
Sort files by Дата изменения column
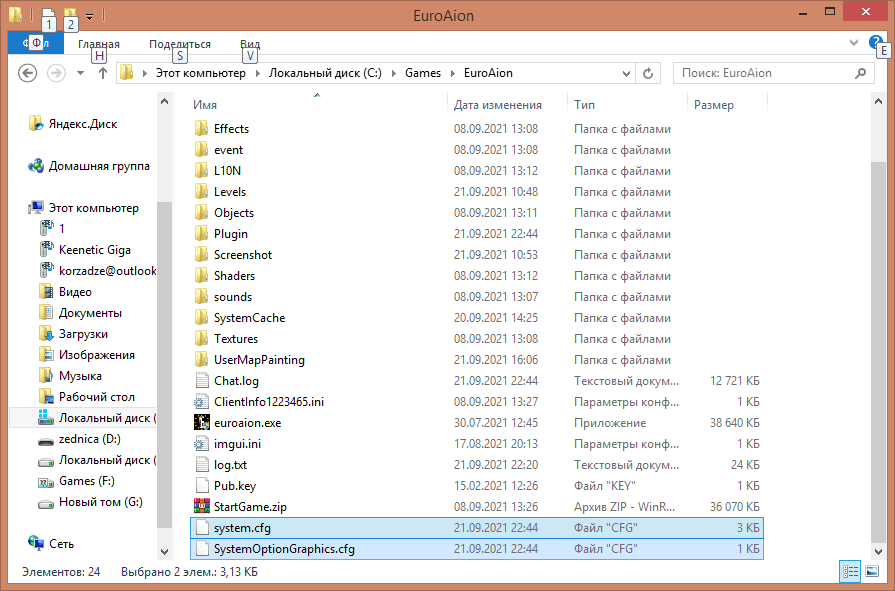pyautogui.click(x=497, y=105)
